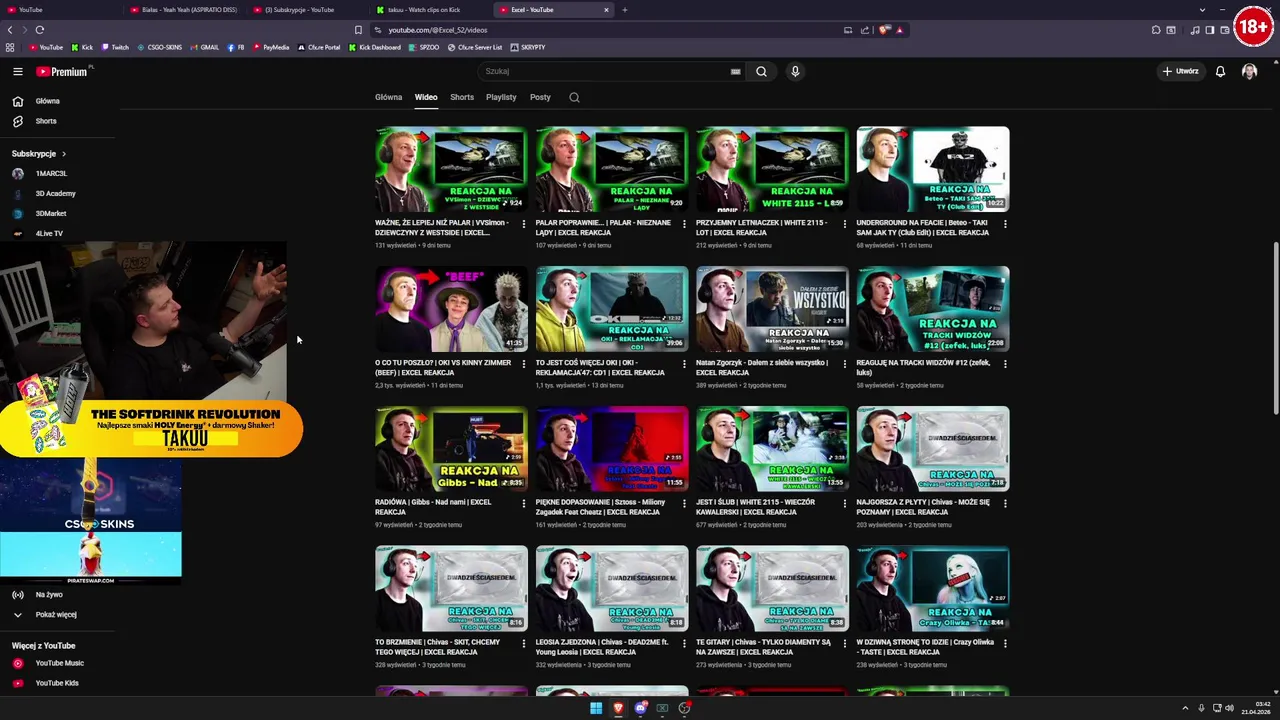Open more options for OKI VS KINNY ZIMMER video
This screenshot has width=1280, height=720.
pyautogui.click(x=523, y=364)
